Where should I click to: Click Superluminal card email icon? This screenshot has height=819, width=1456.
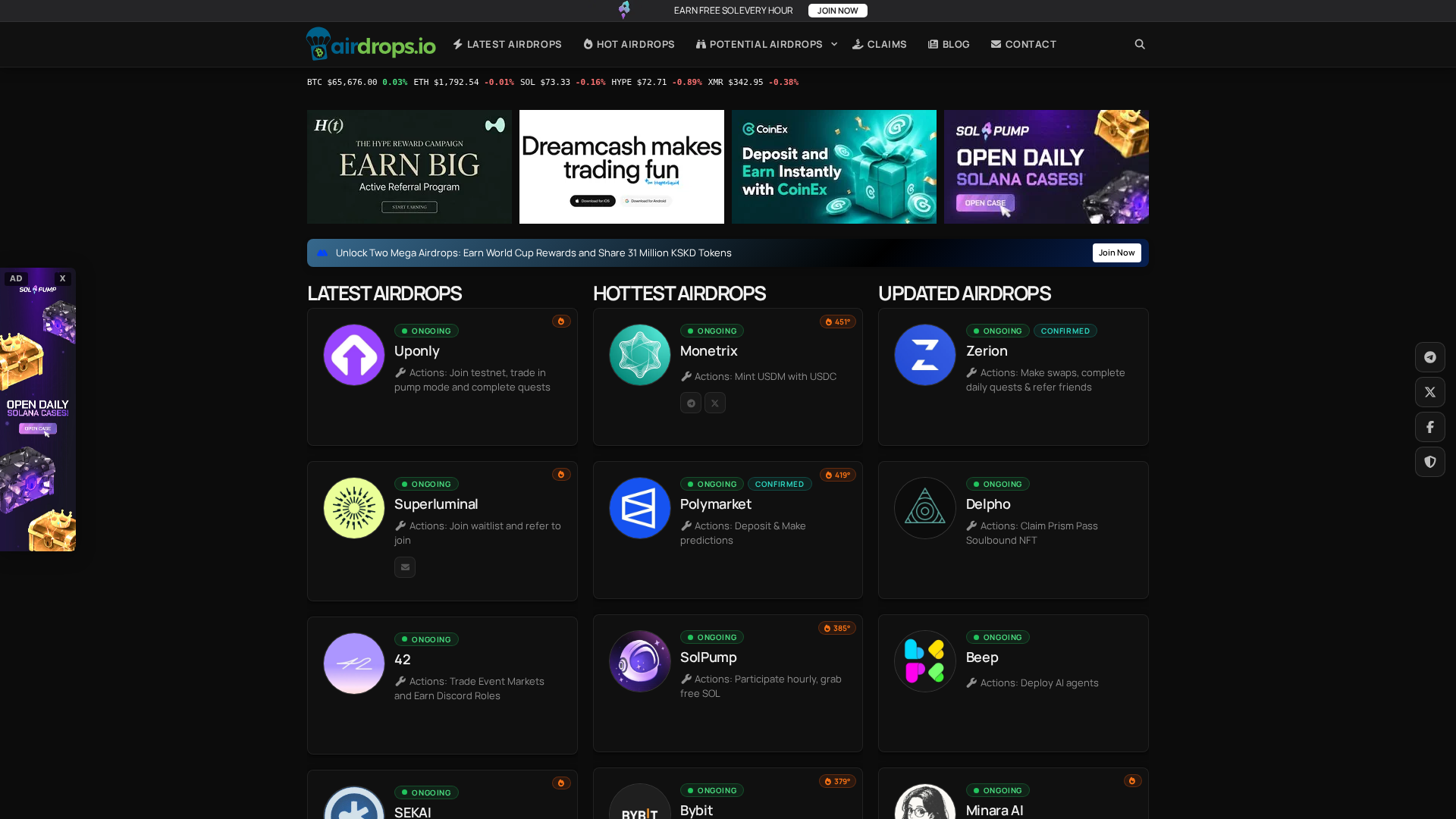tap(405, 567)
